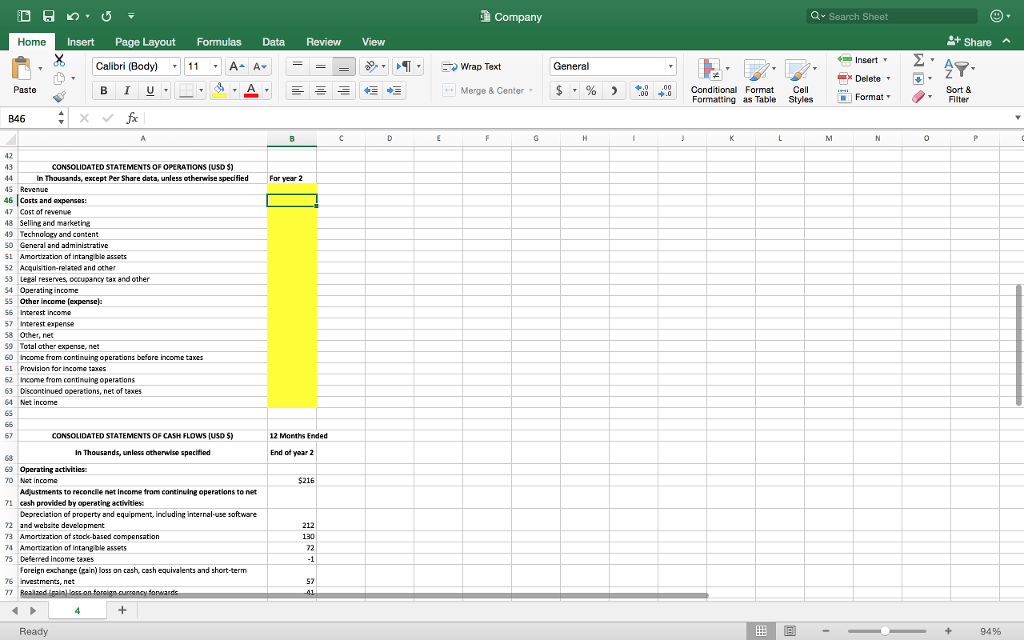The image size is (1024, 640).
Task: Click the Redo arrow icon
Action: point(106,16)
